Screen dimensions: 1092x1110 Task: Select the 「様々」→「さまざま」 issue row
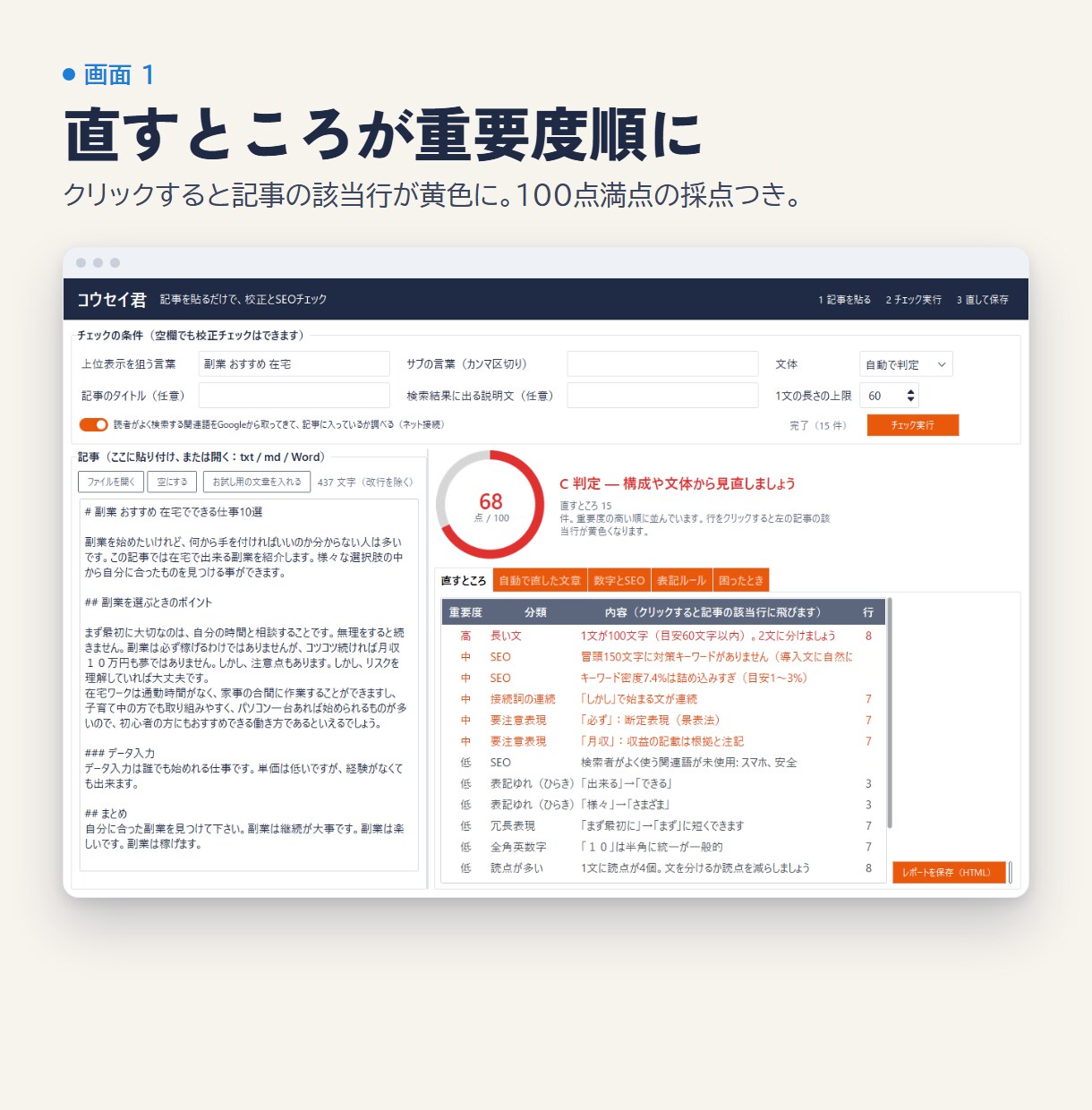click(x=663, y=805)
